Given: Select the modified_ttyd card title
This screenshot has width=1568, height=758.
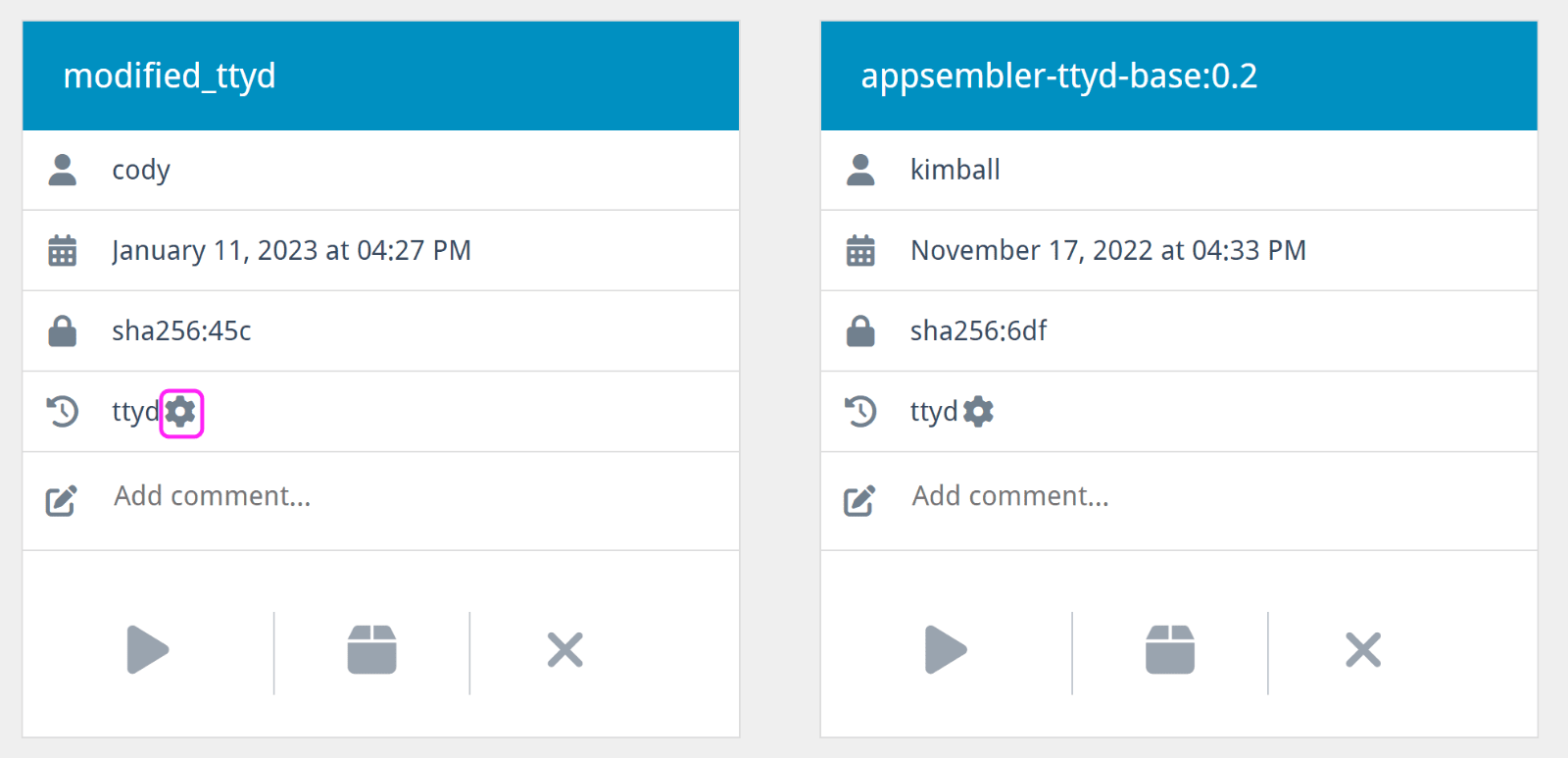Looking at the screenshot, I should coord(171,76).
